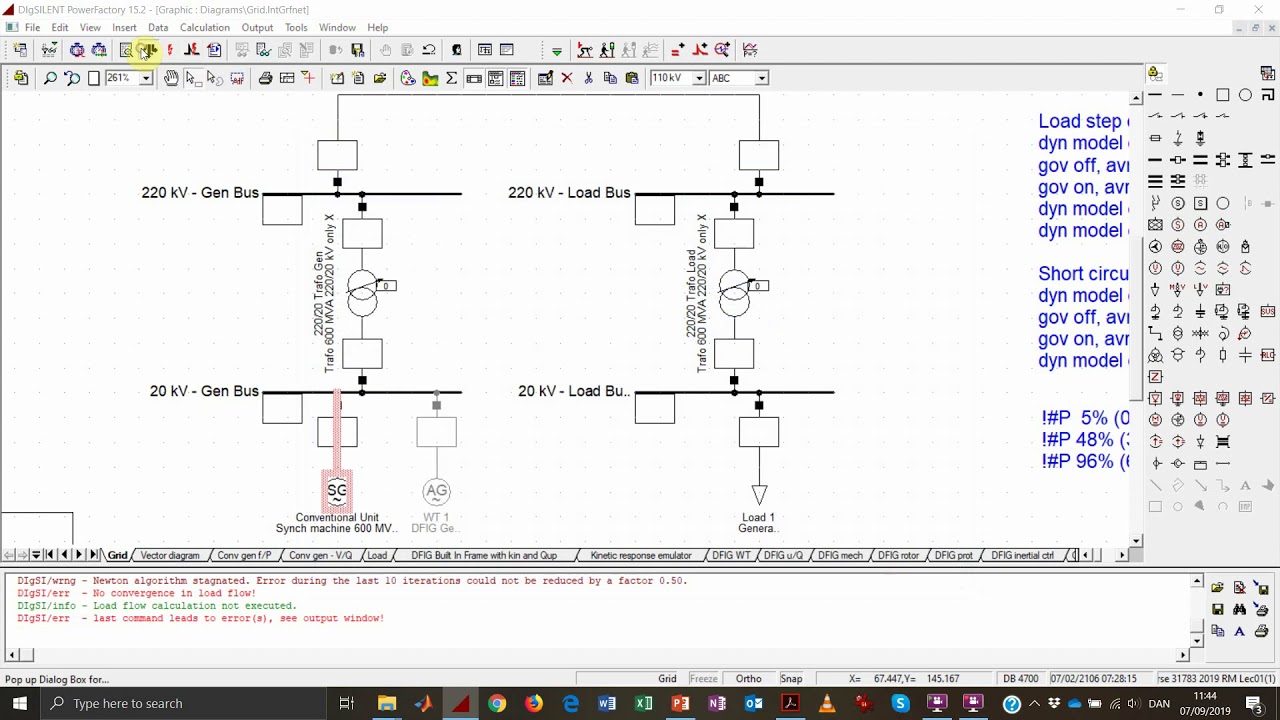Click the Newton algorithm stagnated warning line
The image size is (1280, 720).
[x=352, y=580]
